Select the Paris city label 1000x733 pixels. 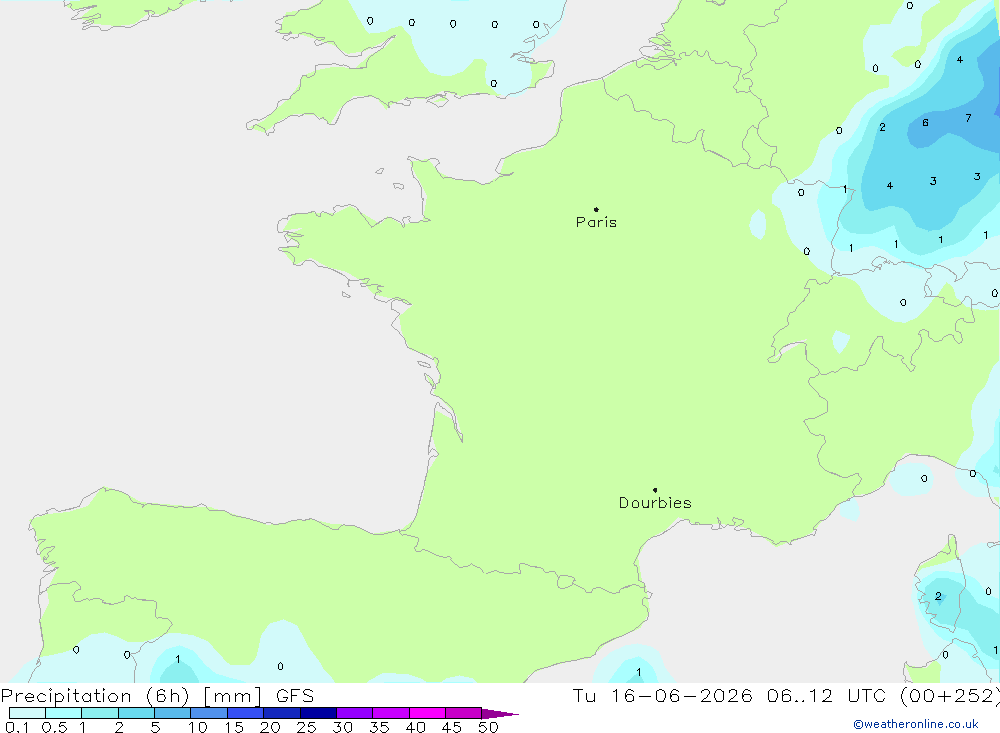point(596,222)
